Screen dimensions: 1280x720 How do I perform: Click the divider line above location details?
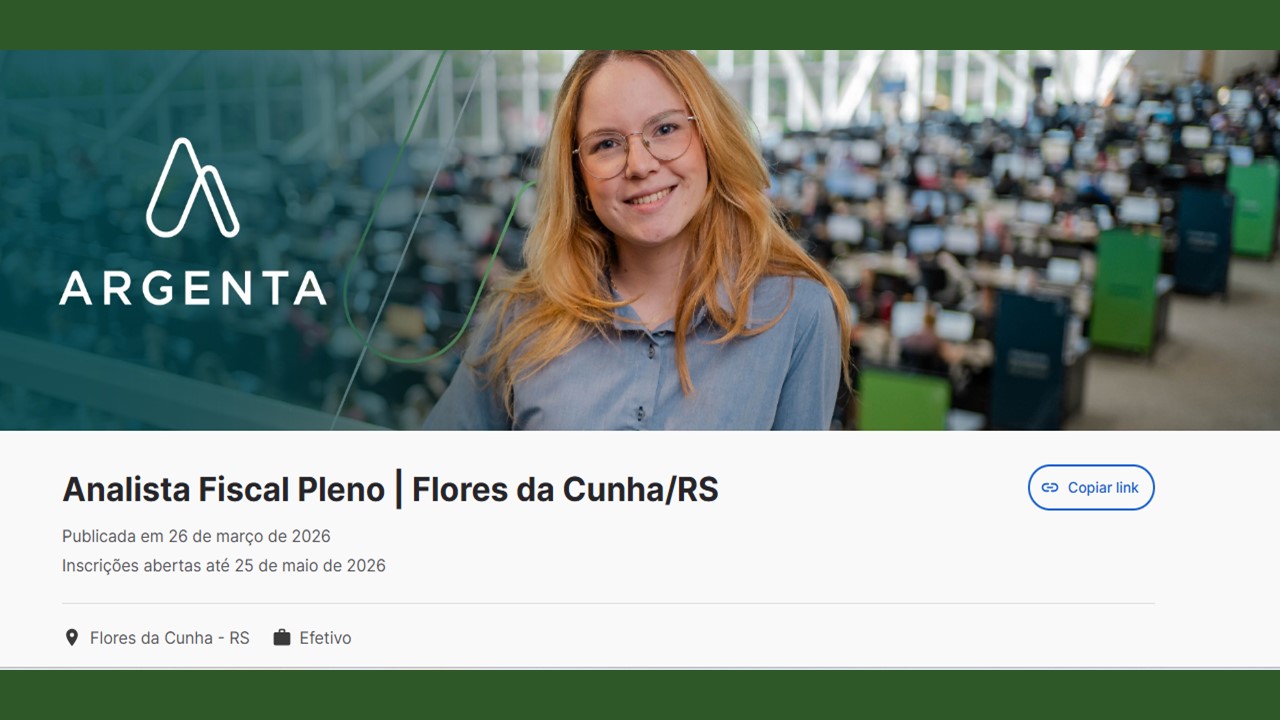pos(608,603)
